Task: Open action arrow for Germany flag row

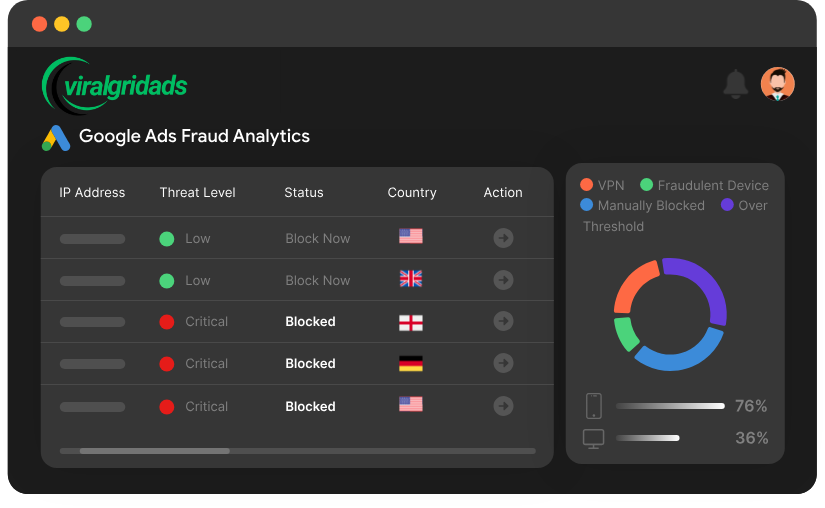Action: (x=503, y=363)
